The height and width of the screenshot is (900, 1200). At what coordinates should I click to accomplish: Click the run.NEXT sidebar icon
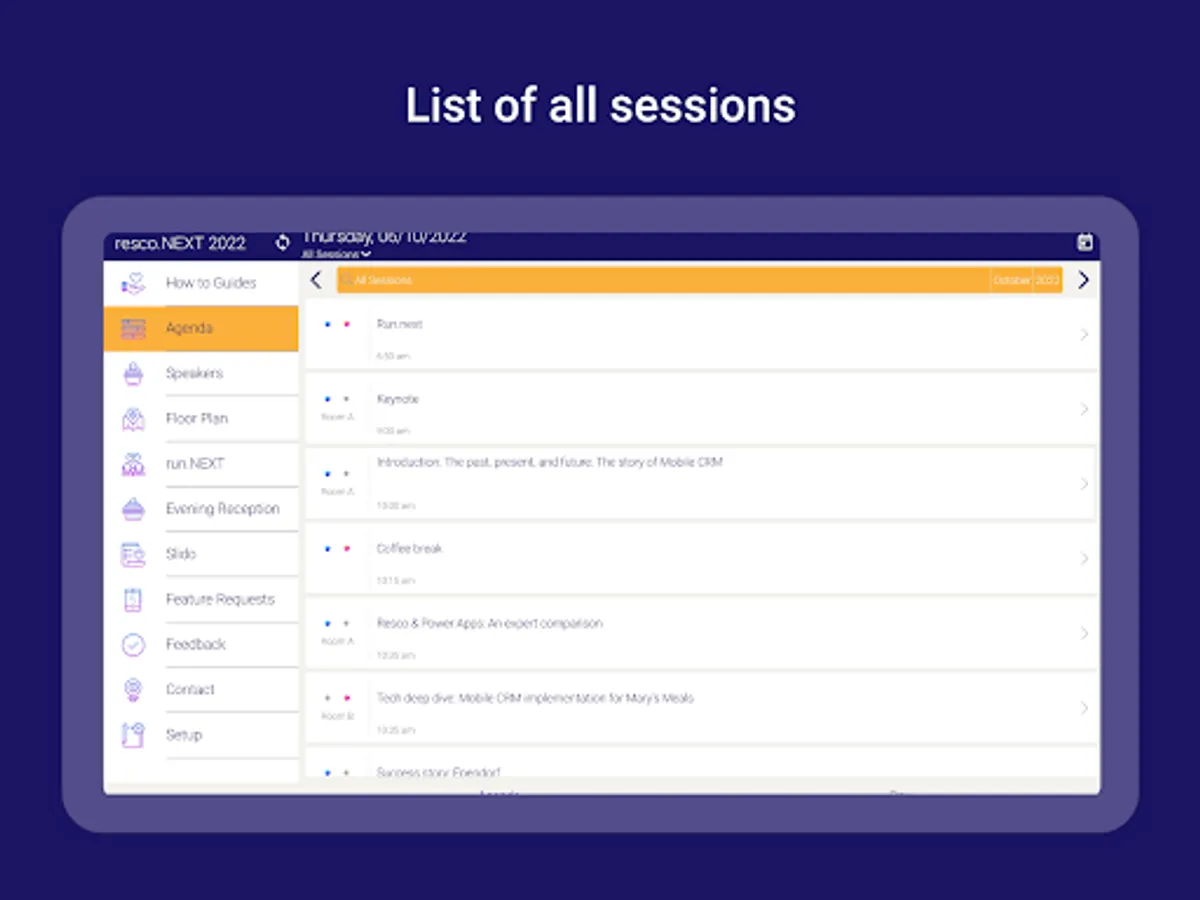click(133, 464)
